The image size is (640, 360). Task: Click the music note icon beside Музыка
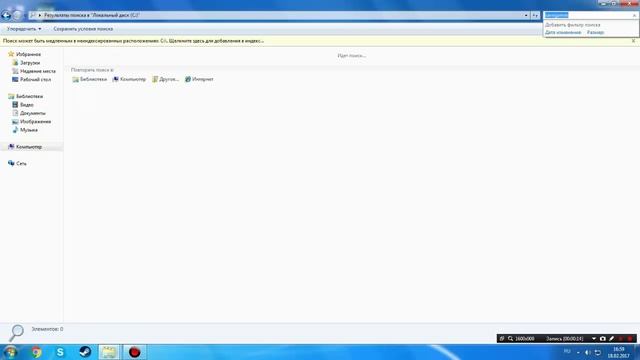point(15,130)
